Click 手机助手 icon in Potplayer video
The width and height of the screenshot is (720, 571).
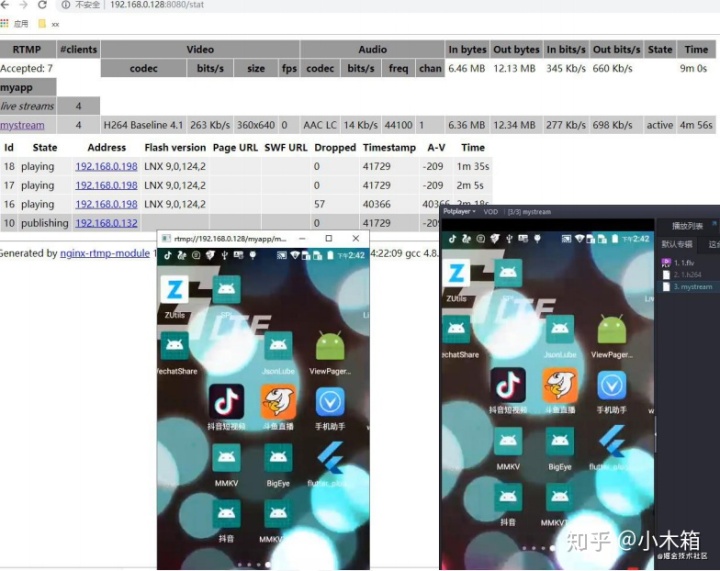pyautogui.click(x=612, y=386)
